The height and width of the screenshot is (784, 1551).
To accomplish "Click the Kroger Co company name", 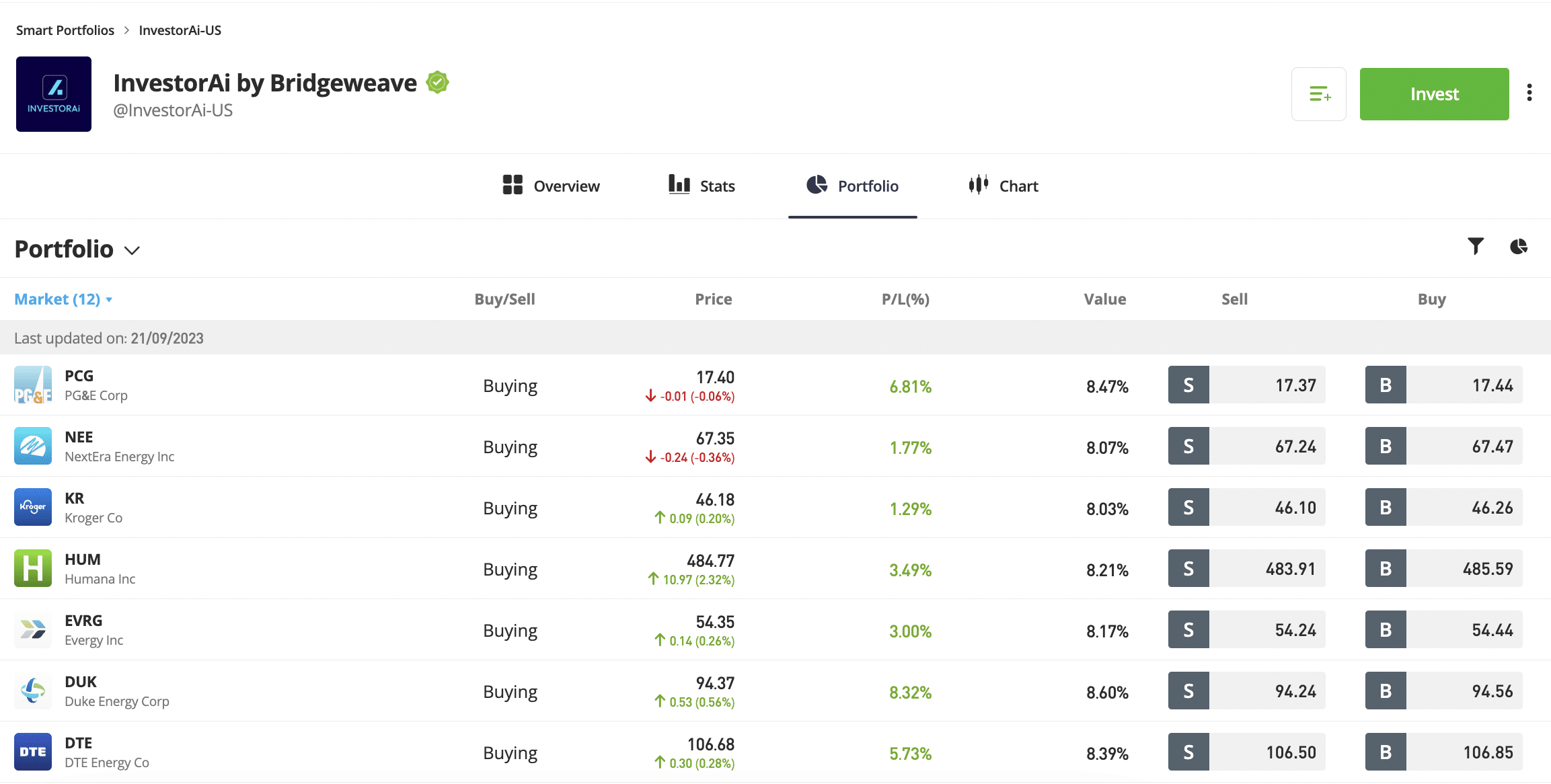I will [x=93, y=518].
